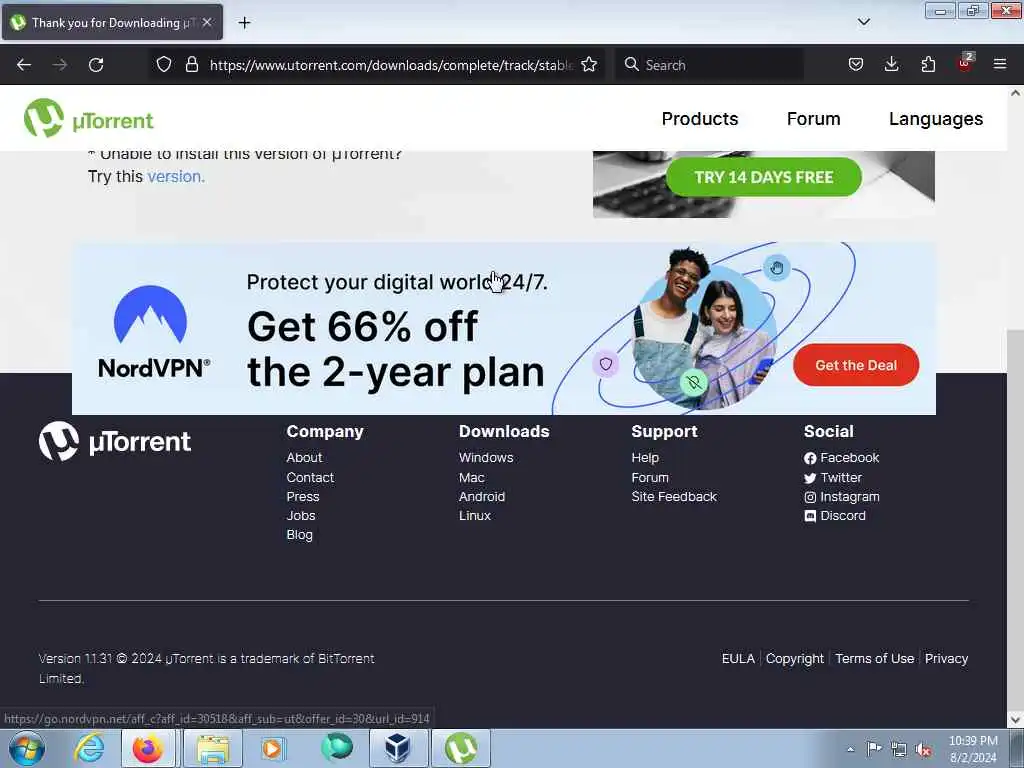This screenshot has height=768, width=1024.
Task: Bookmark this page with the star icon
Action: (589, 64)
